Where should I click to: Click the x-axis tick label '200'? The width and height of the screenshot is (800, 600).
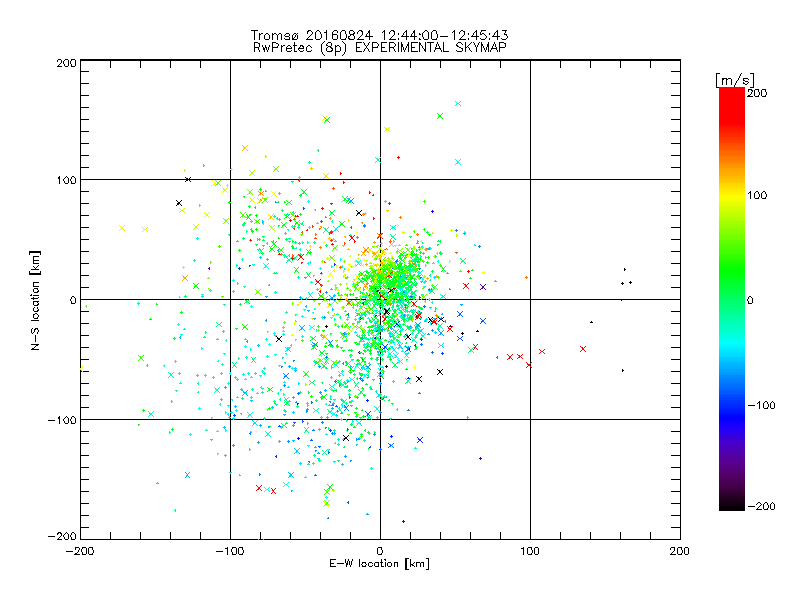pyautogui.click(x=680, y=551)
